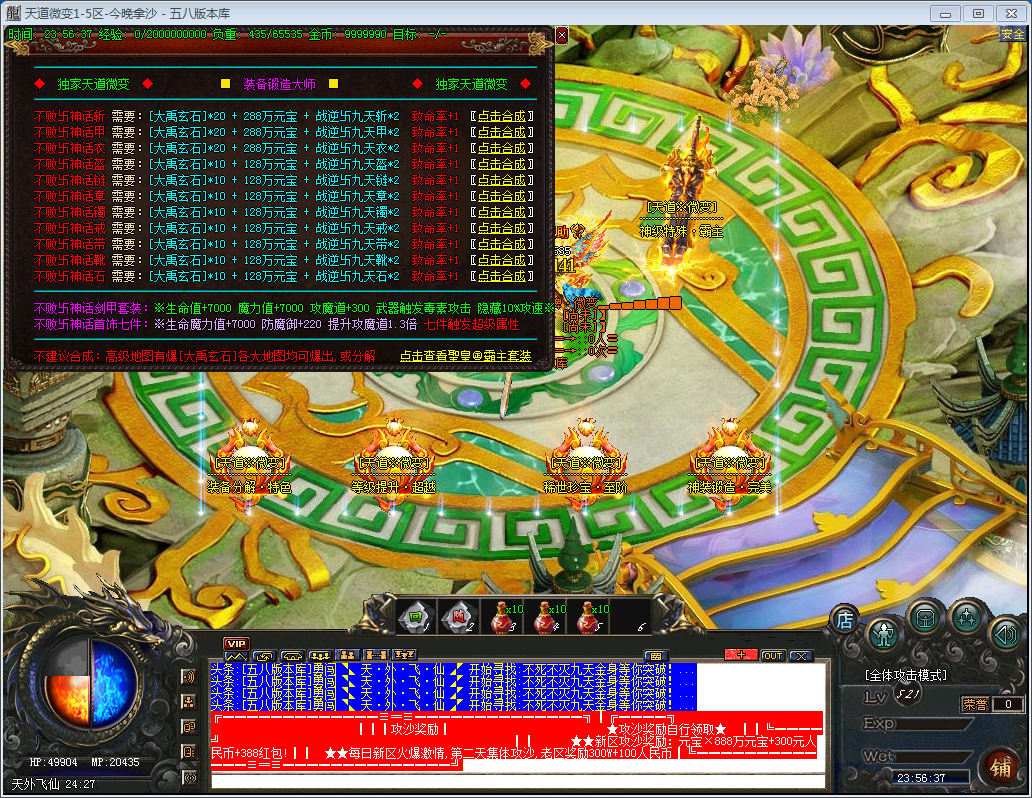This screenshot has height=798, width=1032.
Task: Talk to the 装备分解·特色 NPC
Action: (249, 467)
